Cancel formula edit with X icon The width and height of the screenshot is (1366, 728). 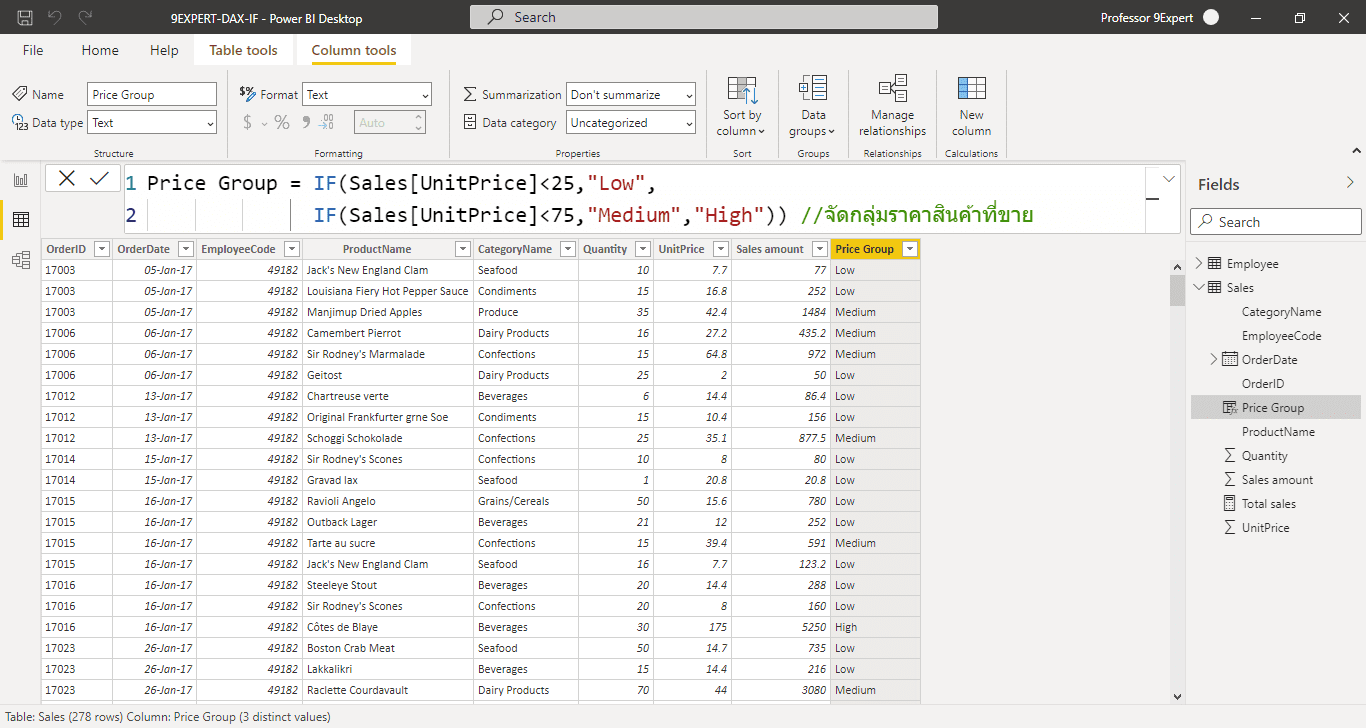(x=67, y=179)
